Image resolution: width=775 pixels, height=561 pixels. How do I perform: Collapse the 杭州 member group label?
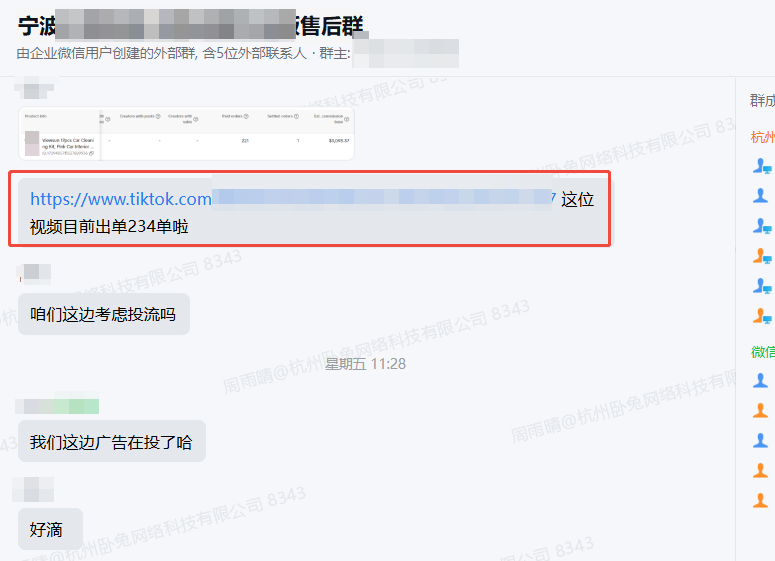(x=763, y=137)
